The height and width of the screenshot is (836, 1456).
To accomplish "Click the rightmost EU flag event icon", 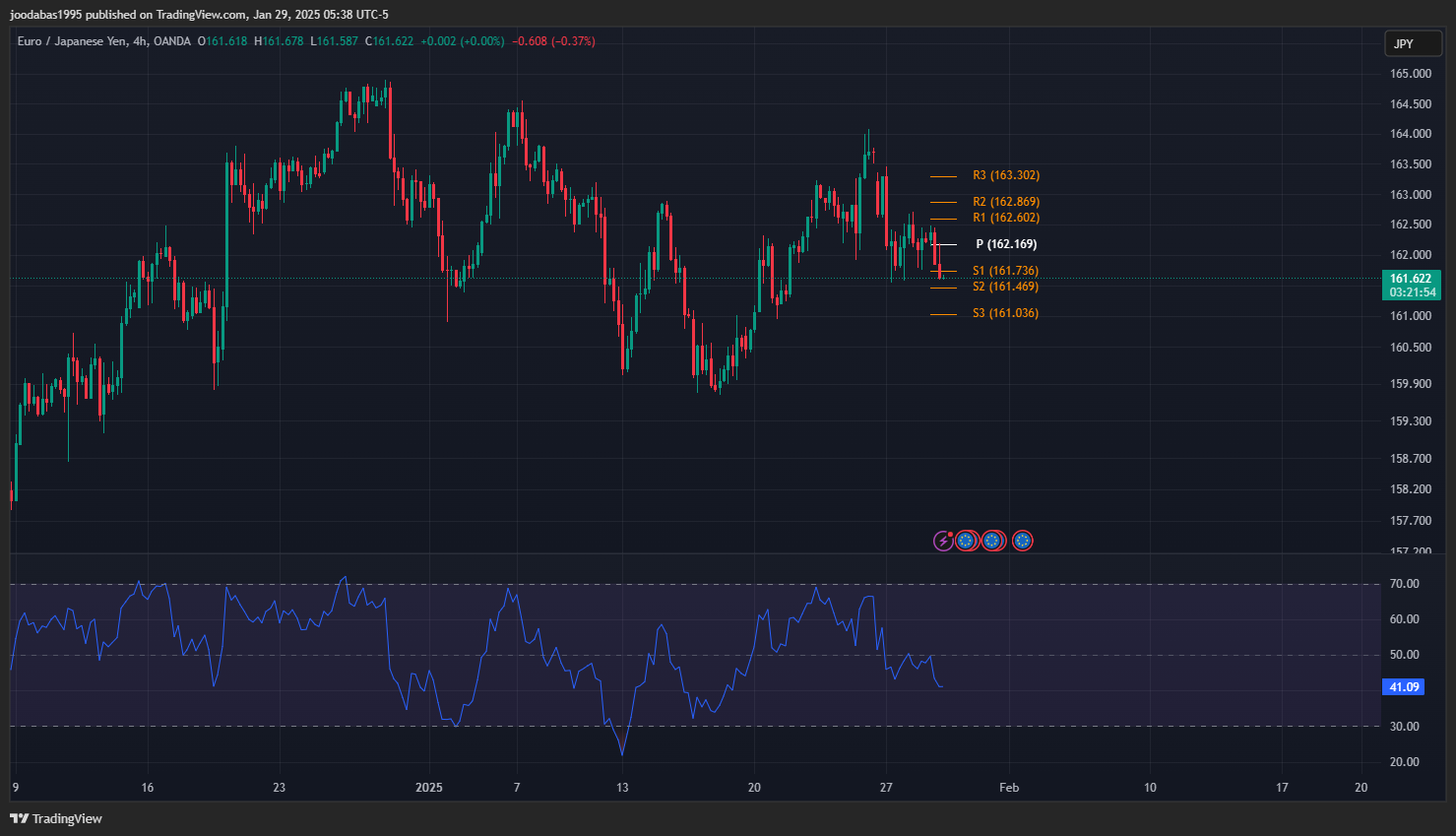I will (x=1023, y=541).
